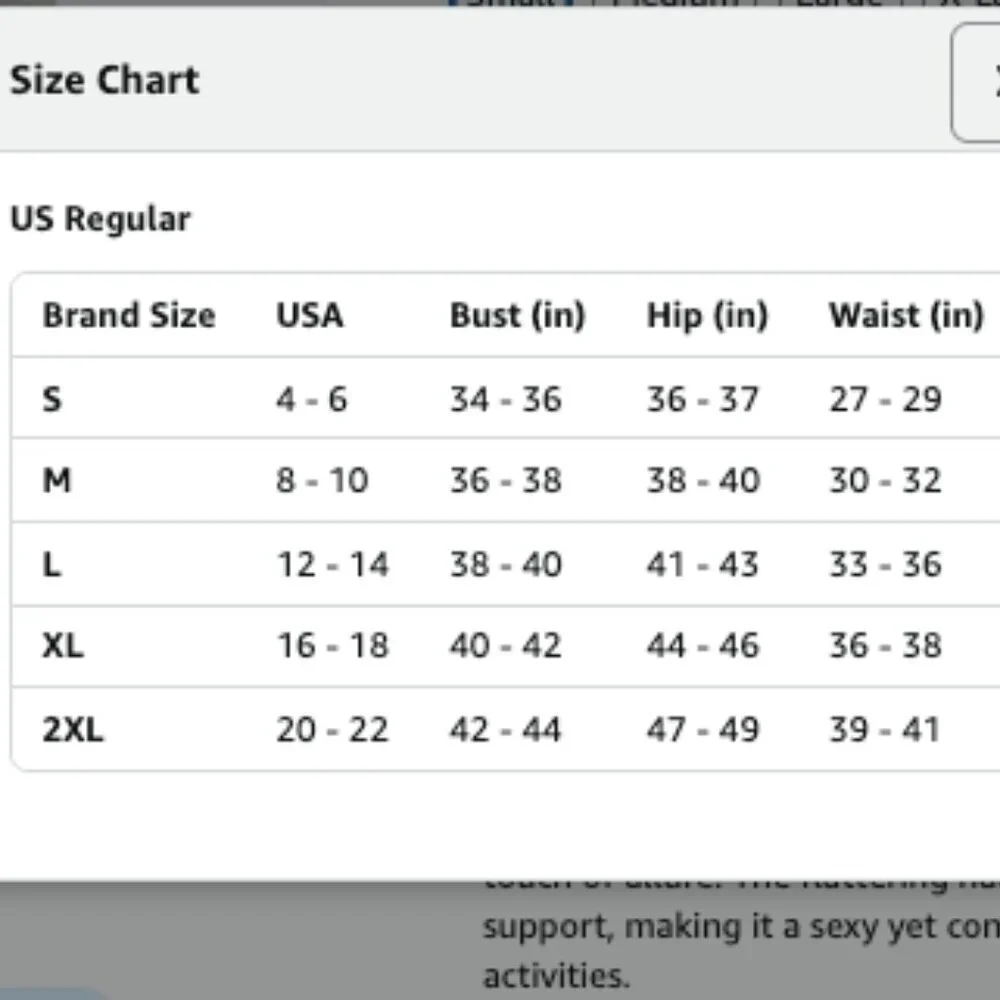Screen dimensions: 1000x1000
Task: Select the M brand size row
Action: click(x=506, y=480)
